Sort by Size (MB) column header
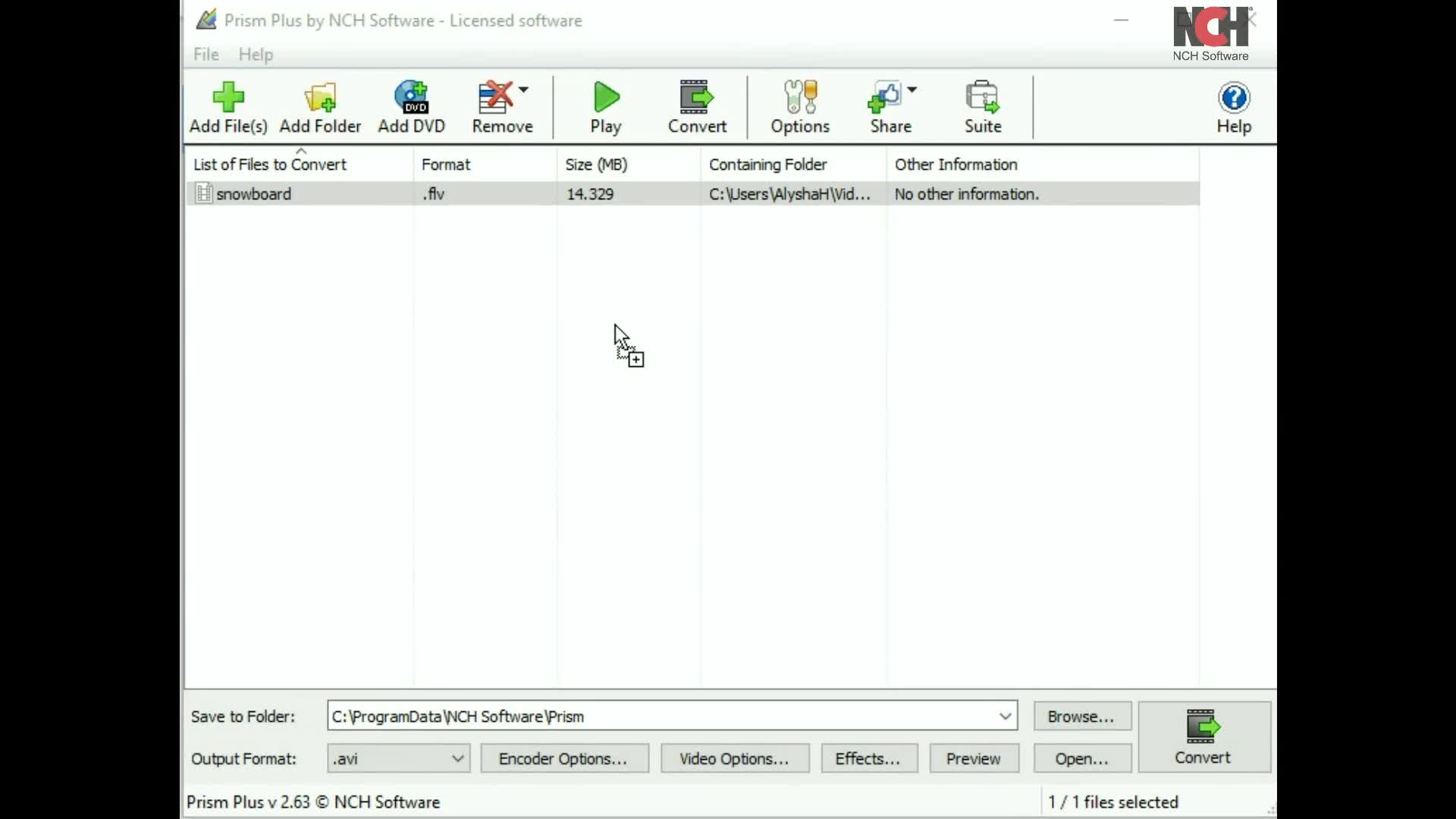Image resolution: width=1456 pixels, height=819 pixels. click(596, 165)
